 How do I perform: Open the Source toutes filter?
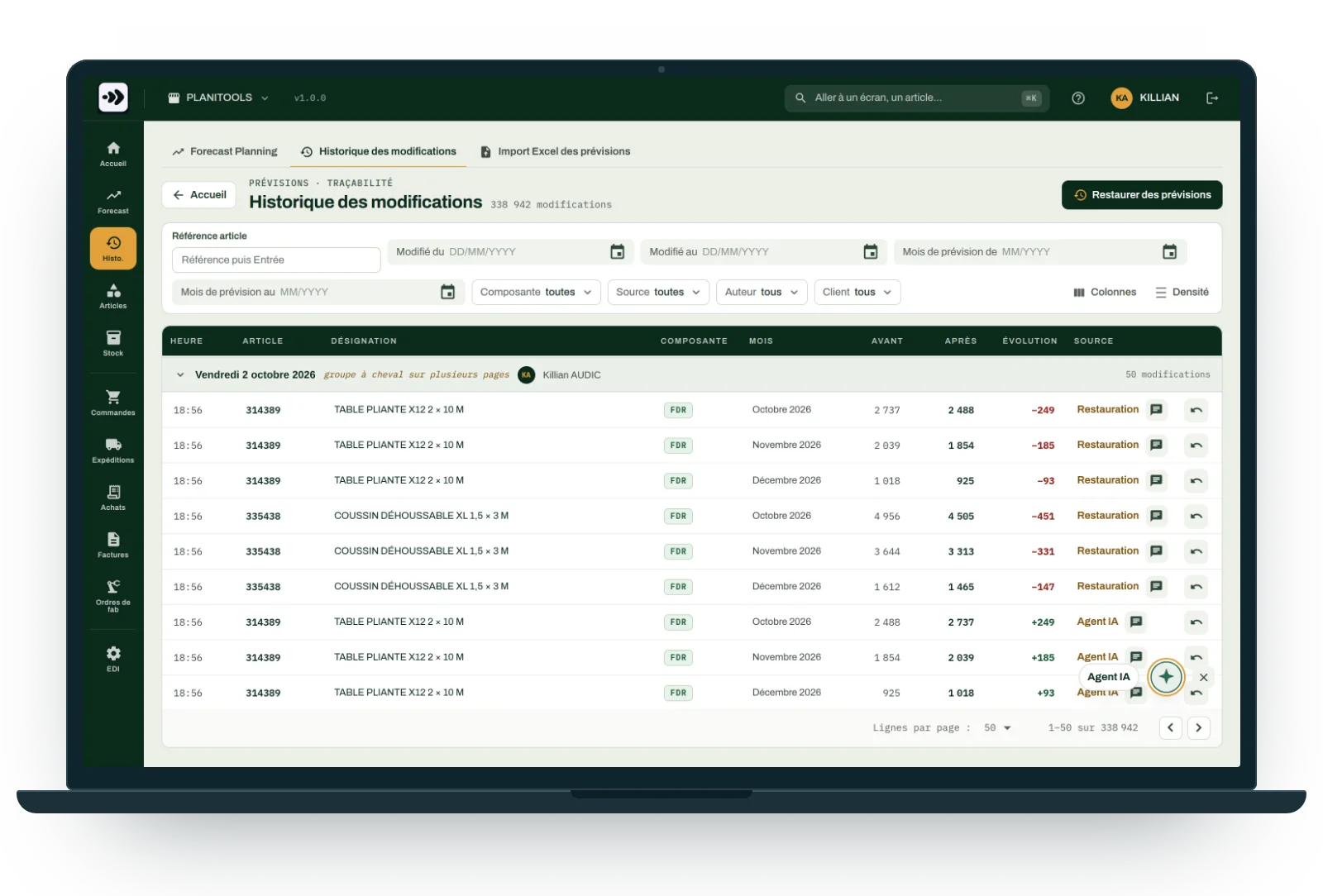point(658,292)
